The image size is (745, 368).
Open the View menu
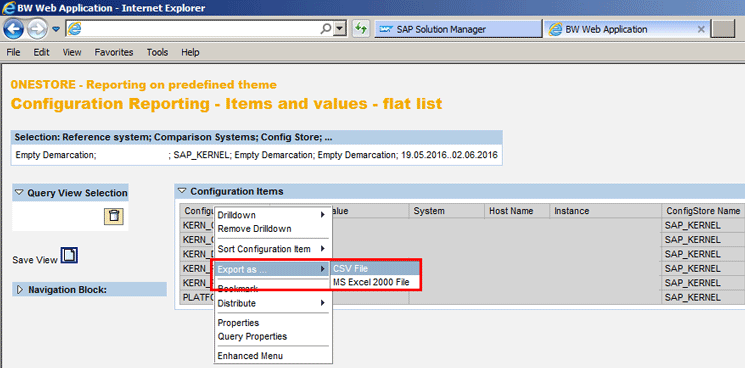pos(72,52)
